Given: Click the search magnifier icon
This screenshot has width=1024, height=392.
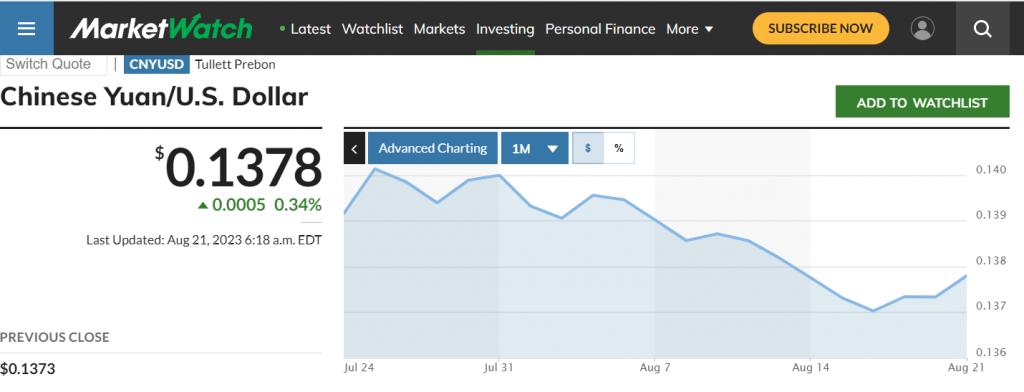Looking at the screenshot, I should tap(983, 29).
